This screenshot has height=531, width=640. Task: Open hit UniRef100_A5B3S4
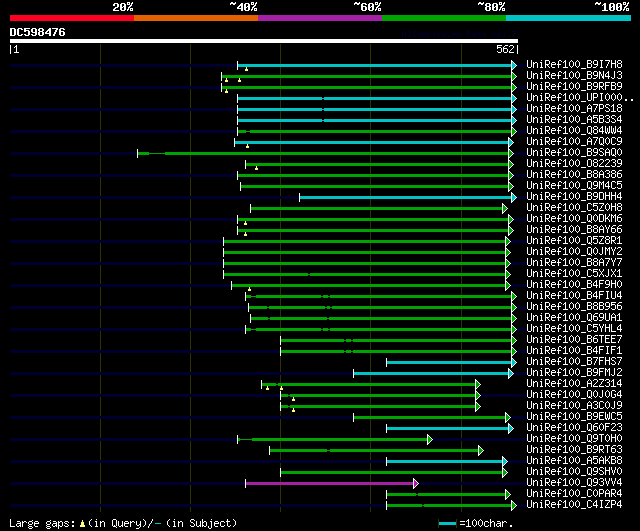pos(574,119)
